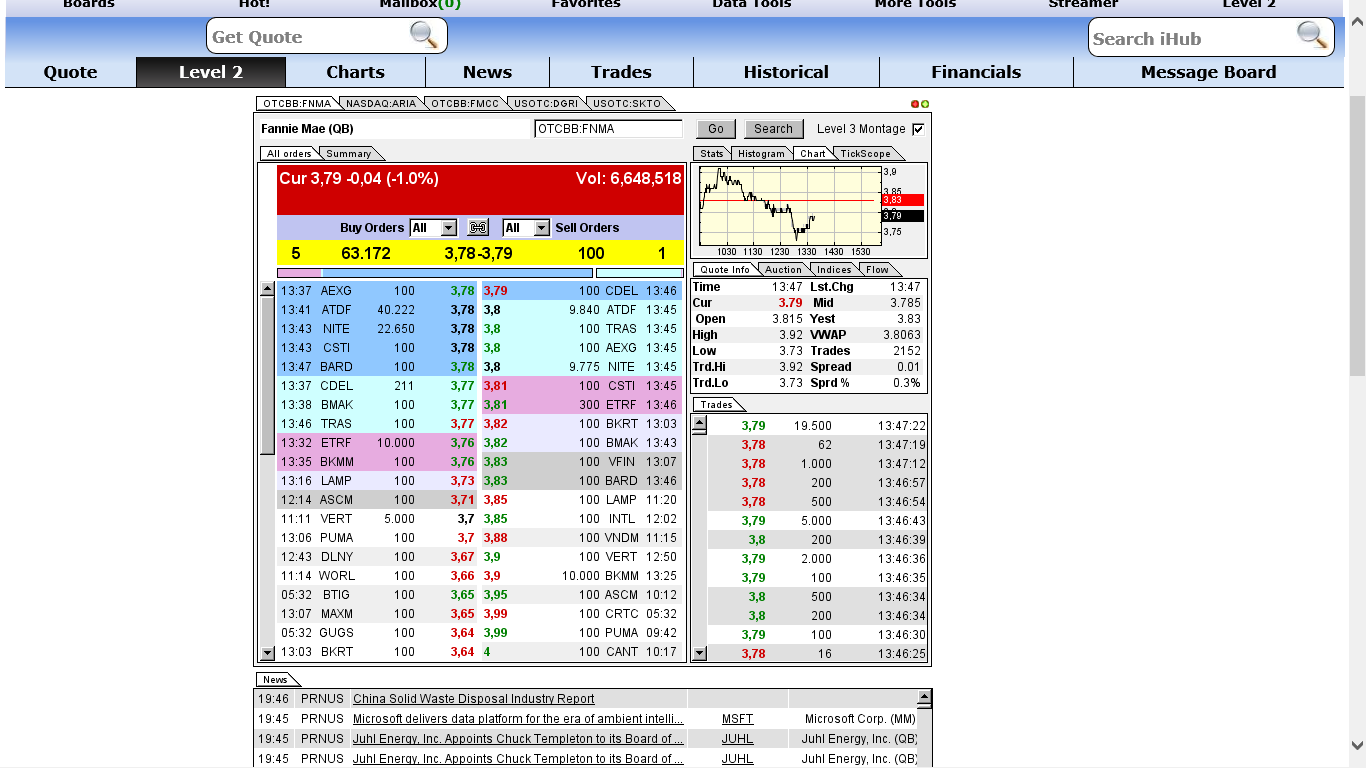Select the CANT sell order at 10:17

[x=582, y=652]
